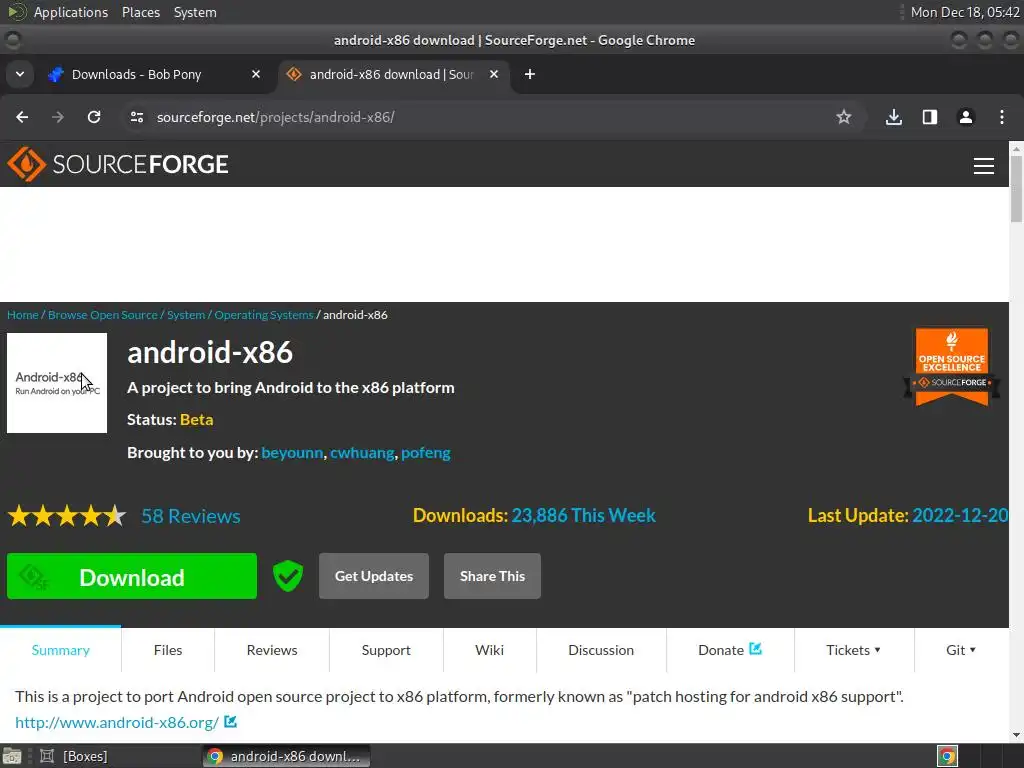Open the System menu in top panel
The width and height of the screenshot is (1024, 768).
click(195, 12)
